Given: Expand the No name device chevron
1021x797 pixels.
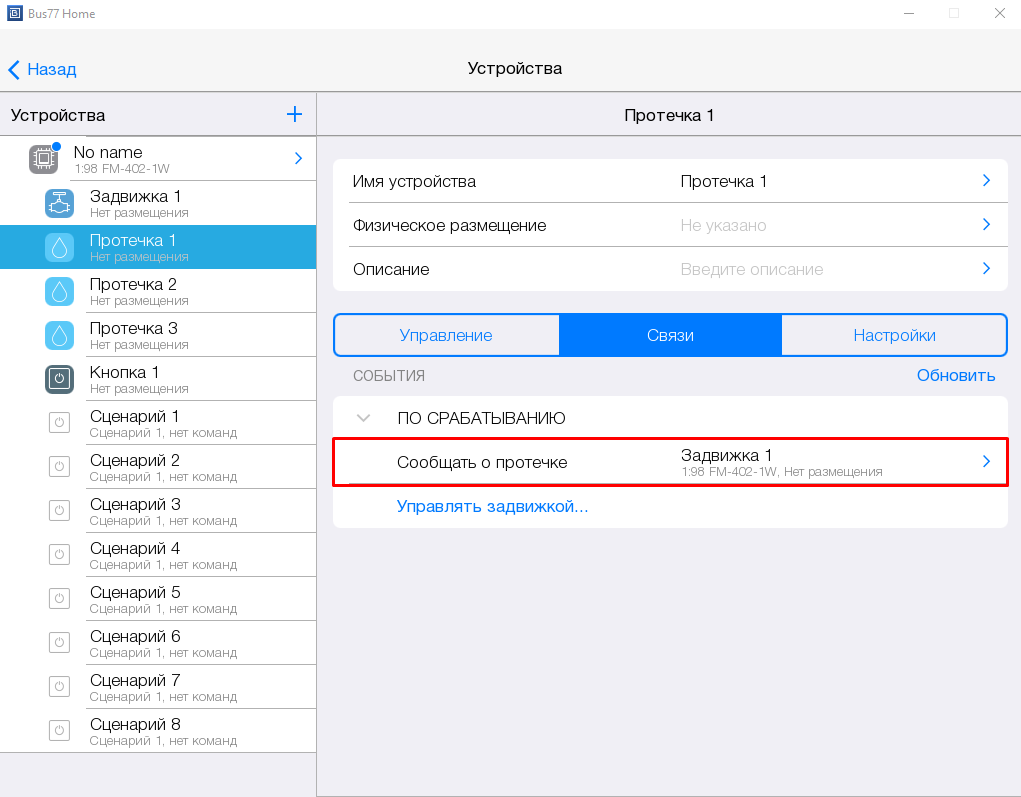Looking at the screenshot, I should pos(298,158).
